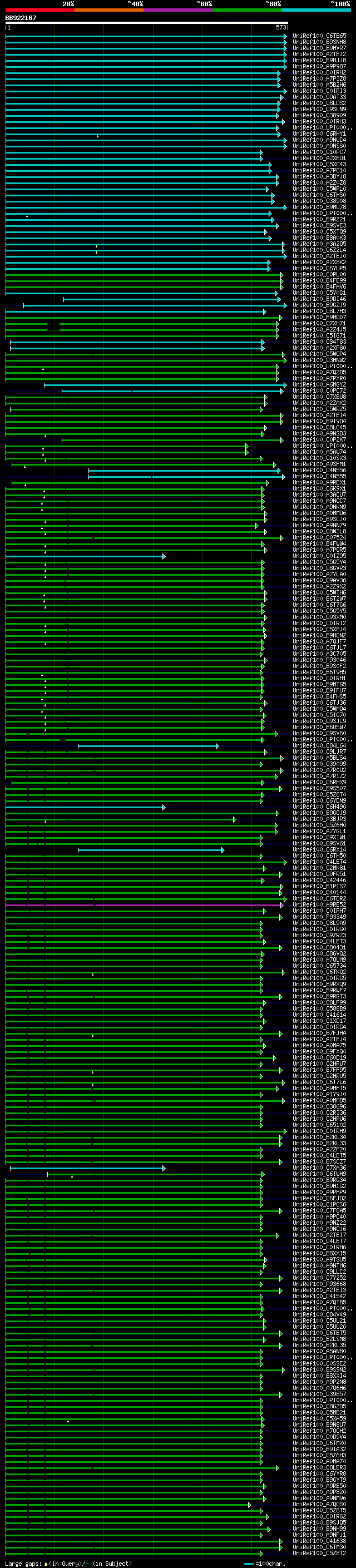Click the cyan ~100% identity legend bar
This screenshot has height=1568, width=356.
(317, 10)
